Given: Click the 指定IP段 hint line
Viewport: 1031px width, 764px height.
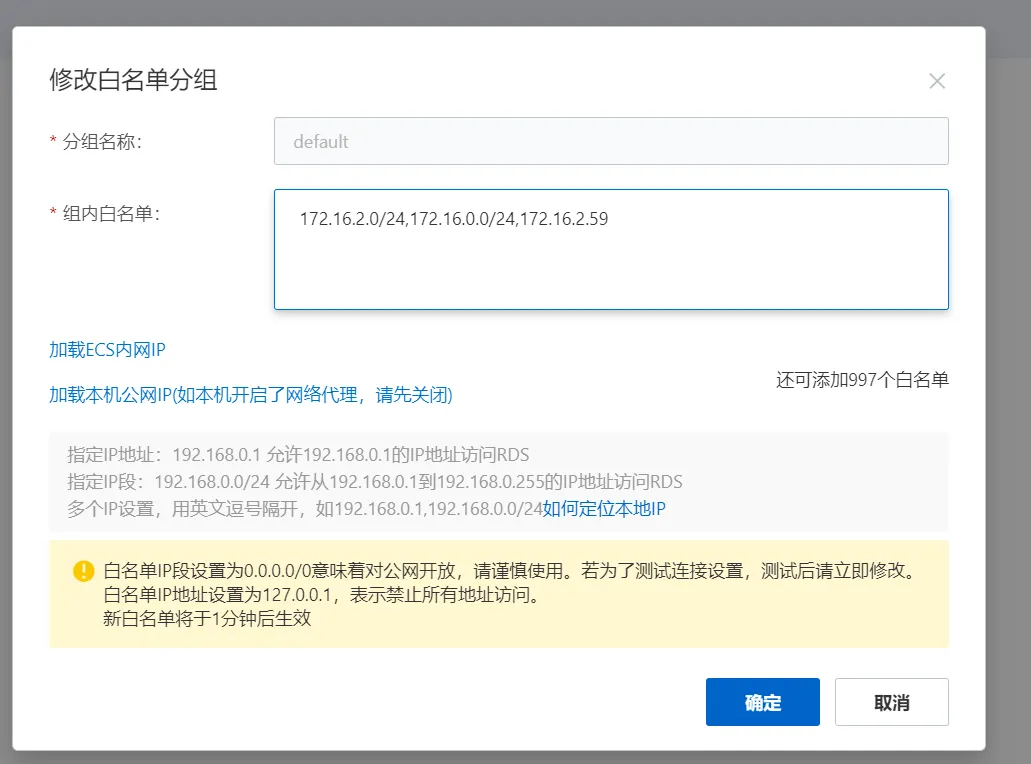Looking at the screenshot, I should [x=374, y=482].
